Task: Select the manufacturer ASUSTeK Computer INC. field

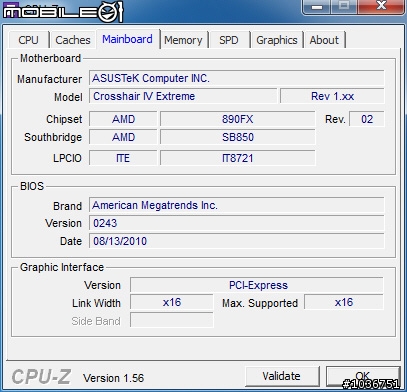Action: [237, 78]
